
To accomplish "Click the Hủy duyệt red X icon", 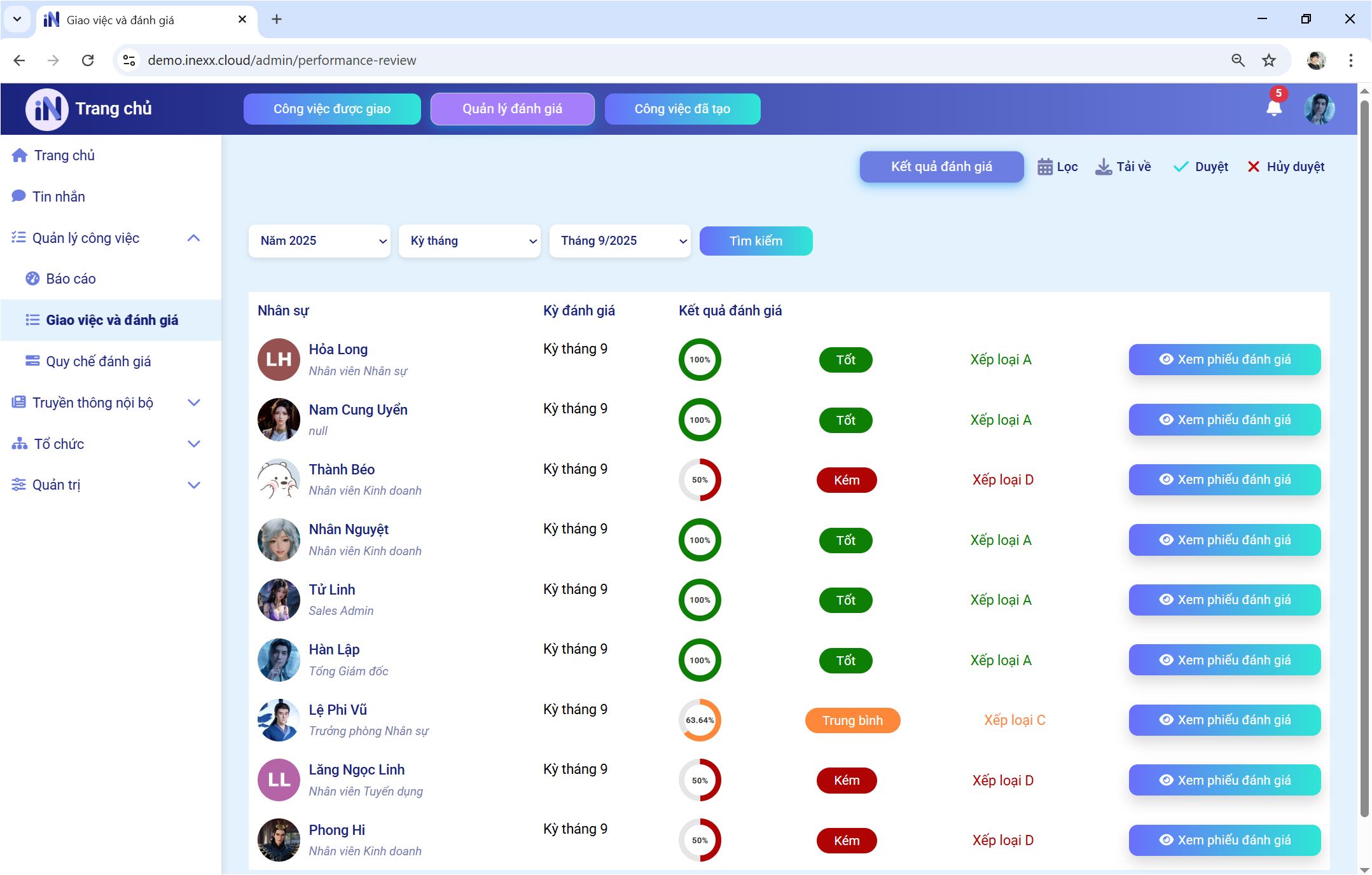I will click(x=1253, y=167).
